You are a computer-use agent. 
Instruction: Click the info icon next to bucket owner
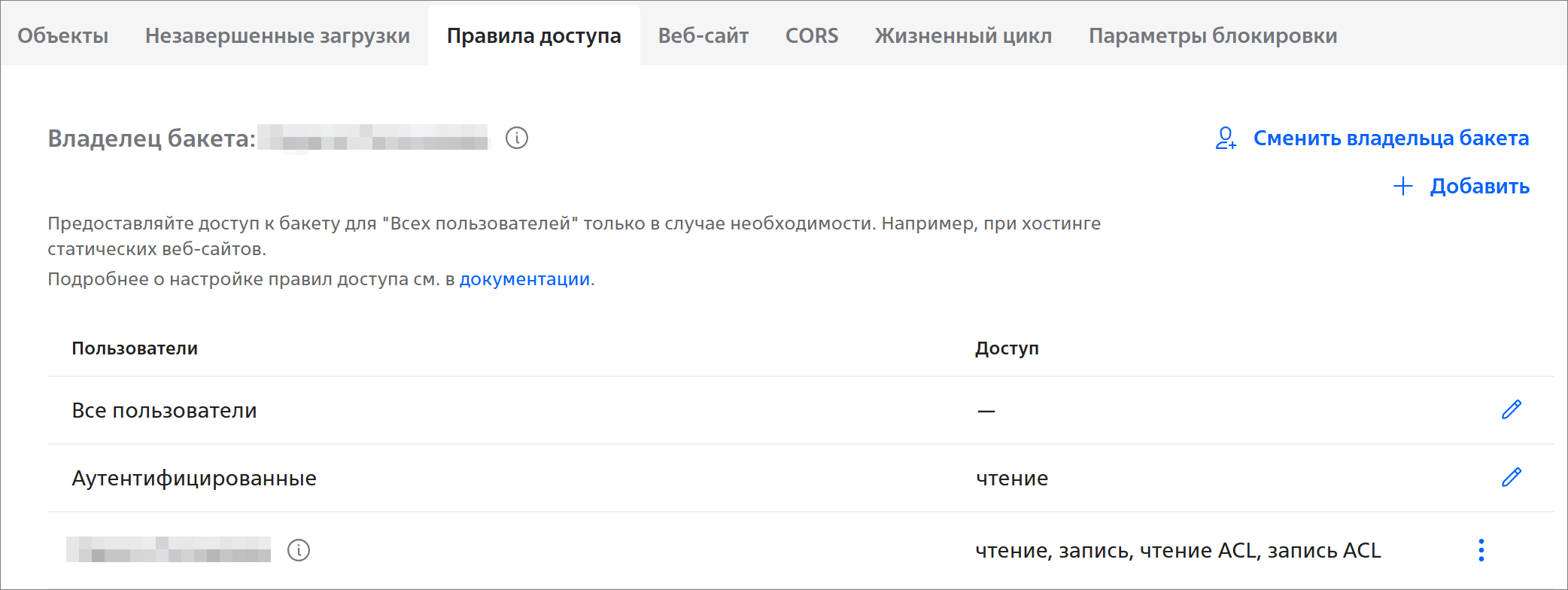517,138
